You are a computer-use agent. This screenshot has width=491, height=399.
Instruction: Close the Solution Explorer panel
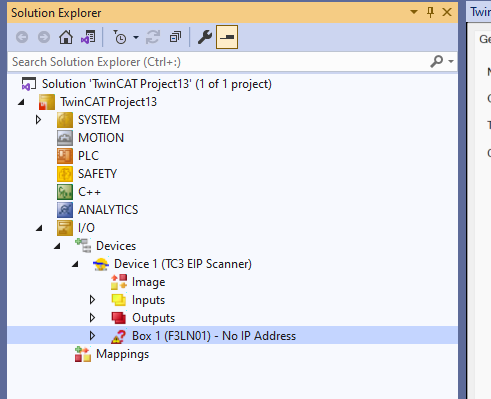coord(447,12)
